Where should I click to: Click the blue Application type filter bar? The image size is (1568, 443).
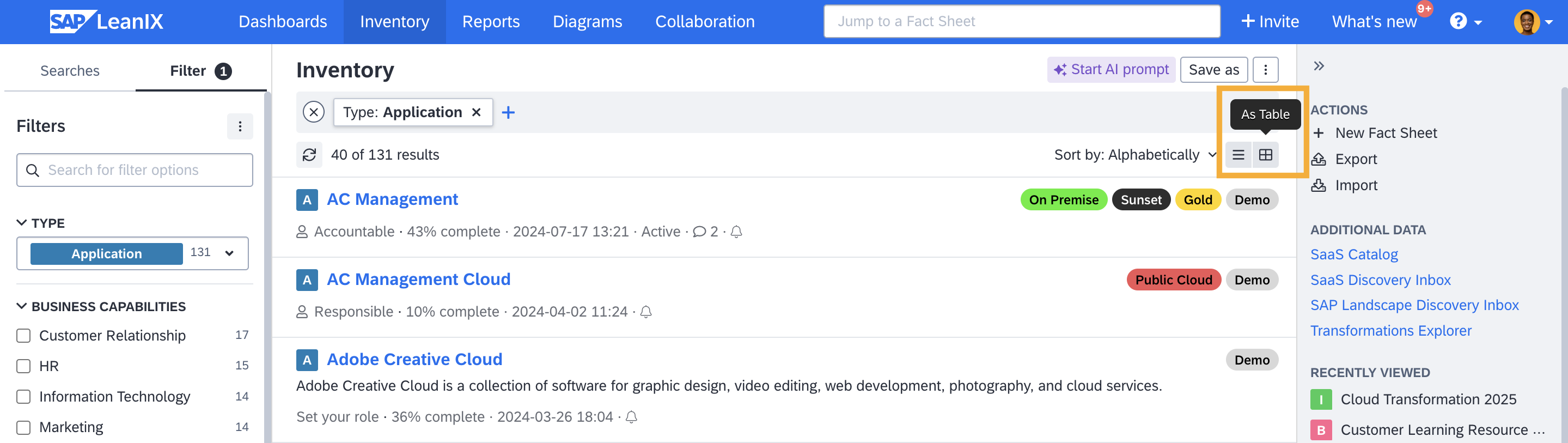coord(107,253)
